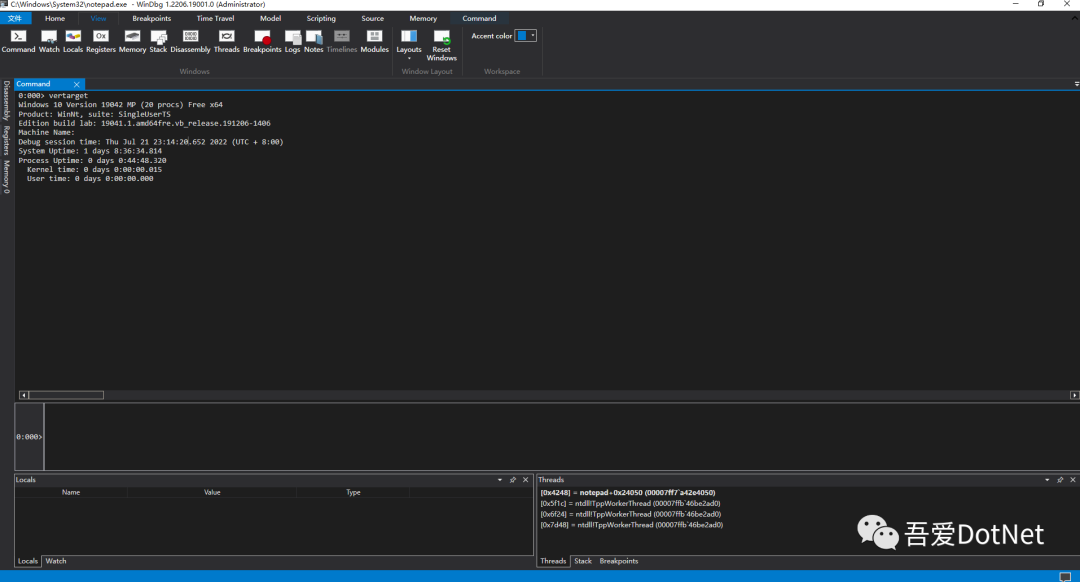Switch to the Threads bottom tab
The image size is (1080, 582).
tap(553, 561)
